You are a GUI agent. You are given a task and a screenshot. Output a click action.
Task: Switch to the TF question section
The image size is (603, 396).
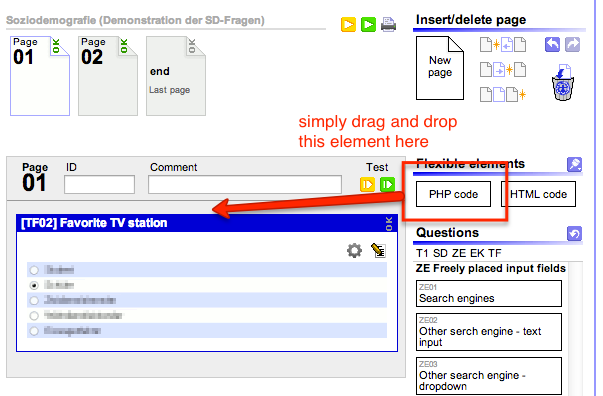[x=495, y=253]
